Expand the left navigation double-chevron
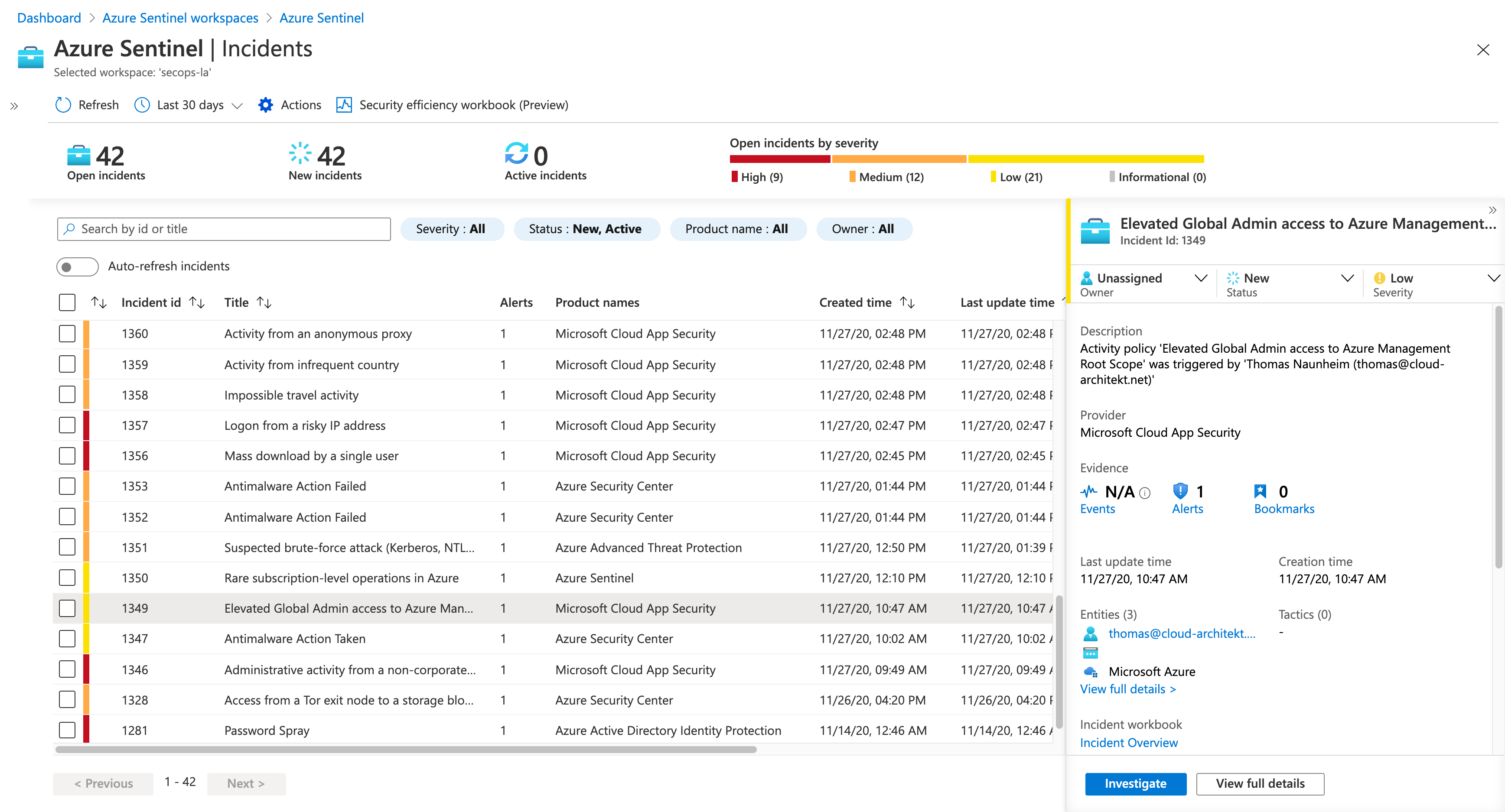This screenshot has height=812, width=1505. point(14,106)
